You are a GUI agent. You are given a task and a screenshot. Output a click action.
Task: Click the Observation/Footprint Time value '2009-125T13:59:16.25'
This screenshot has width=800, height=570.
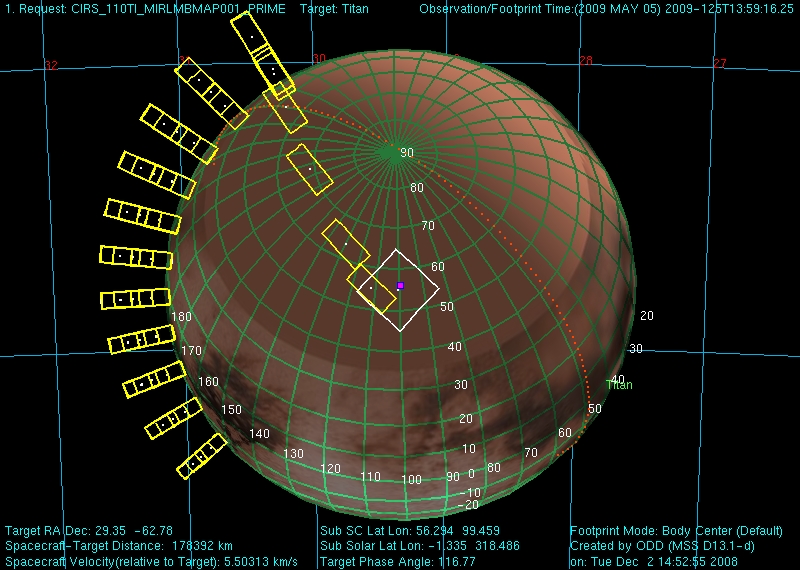(729, 9)
